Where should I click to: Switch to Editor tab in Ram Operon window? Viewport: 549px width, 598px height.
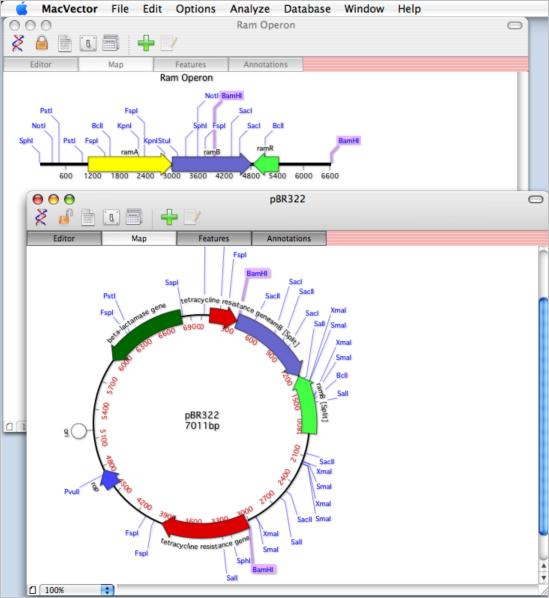(x=41, y=64)
